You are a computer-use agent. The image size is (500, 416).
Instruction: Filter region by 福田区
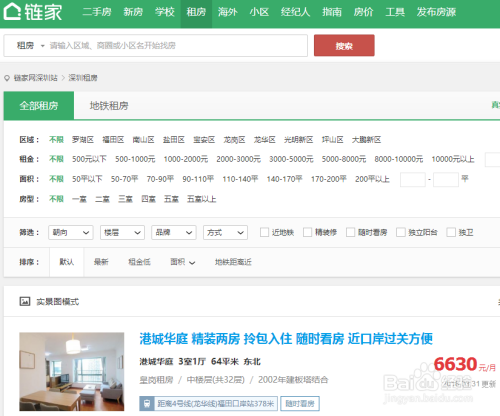(x=113, y=139)
